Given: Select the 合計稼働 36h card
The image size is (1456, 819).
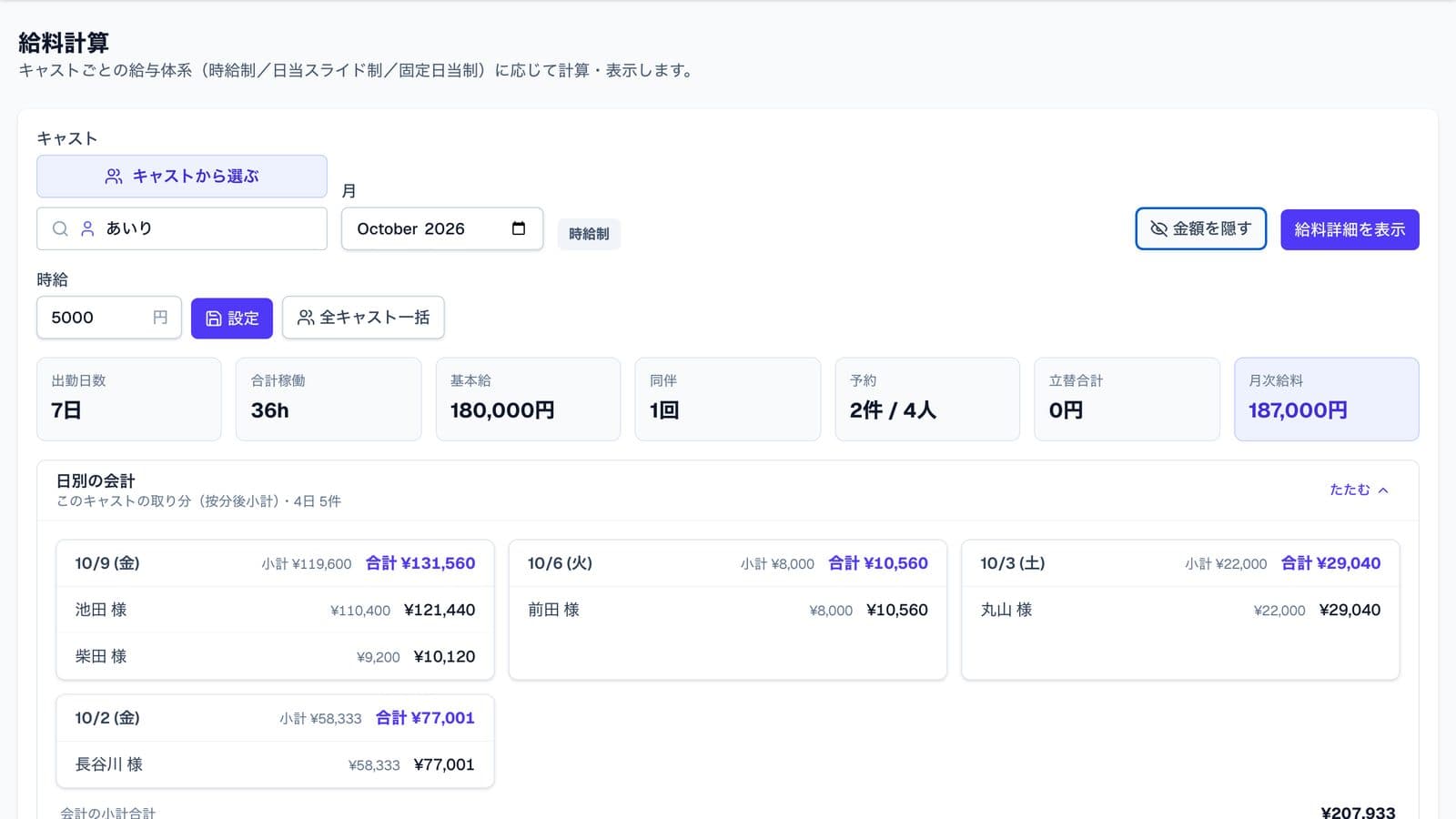Looking at the screenshot, I should point(329,399).
